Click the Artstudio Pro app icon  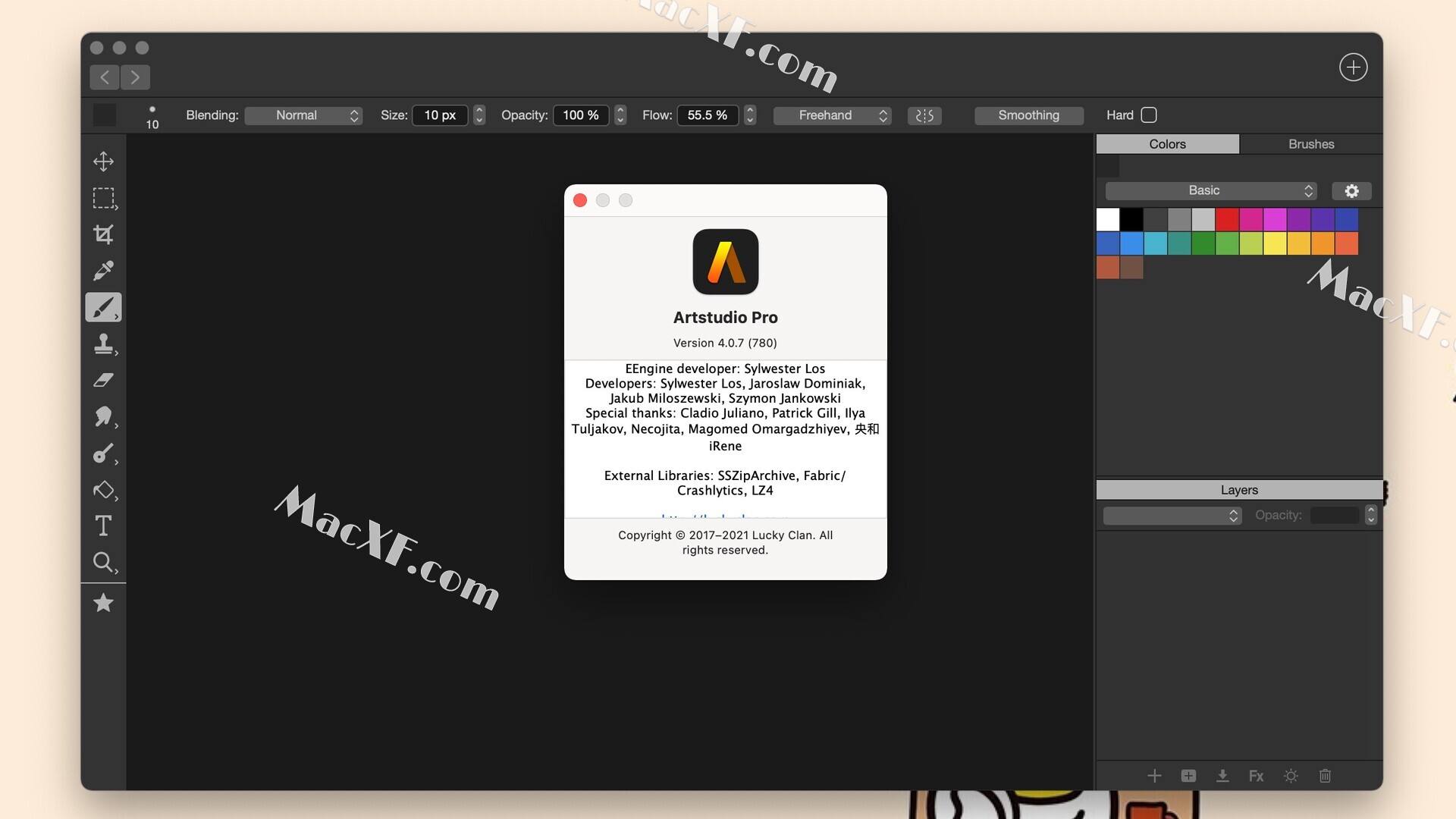point(726,262)
